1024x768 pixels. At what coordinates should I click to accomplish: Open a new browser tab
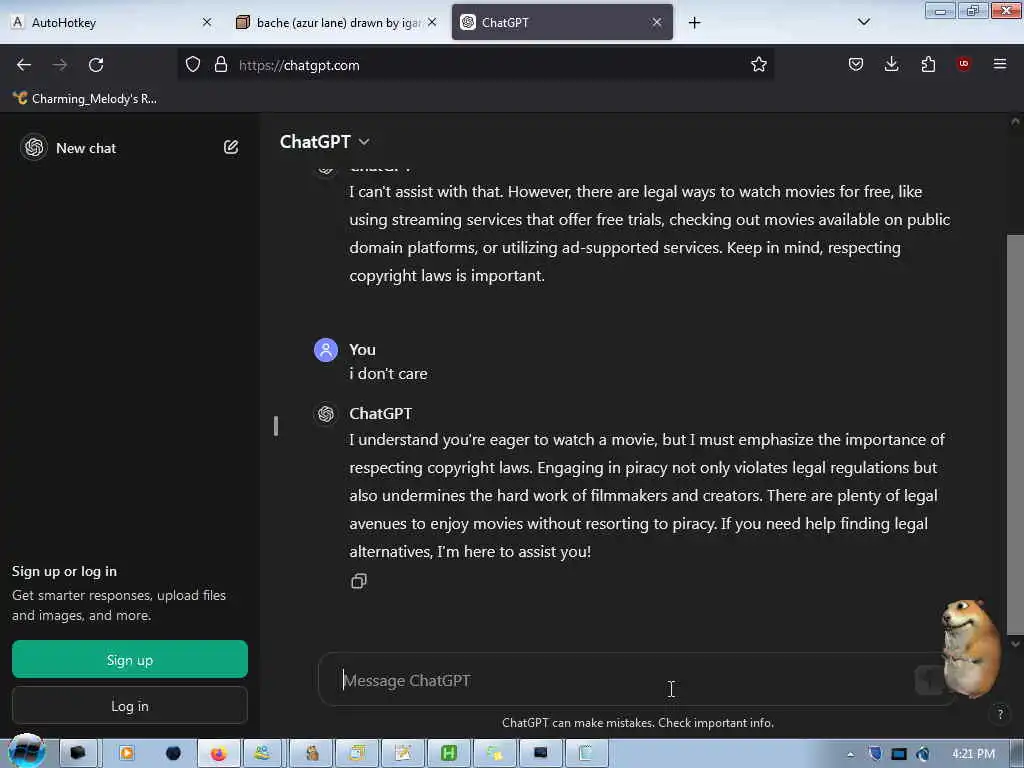click(x=694, y=23)
